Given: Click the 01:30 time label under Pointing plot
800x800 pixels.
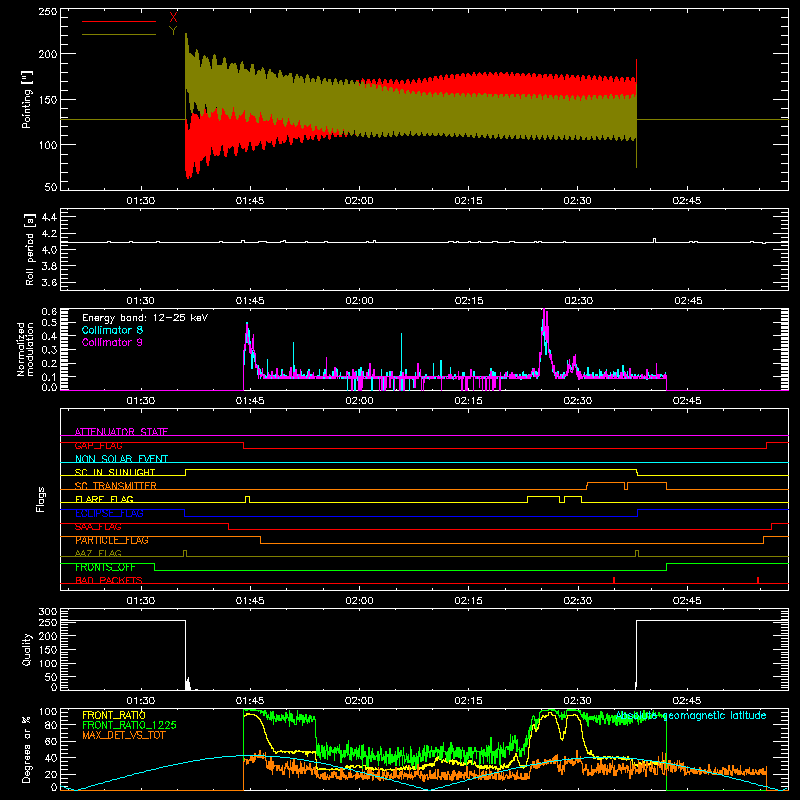Looking at the screenshot, I should 140,201.
